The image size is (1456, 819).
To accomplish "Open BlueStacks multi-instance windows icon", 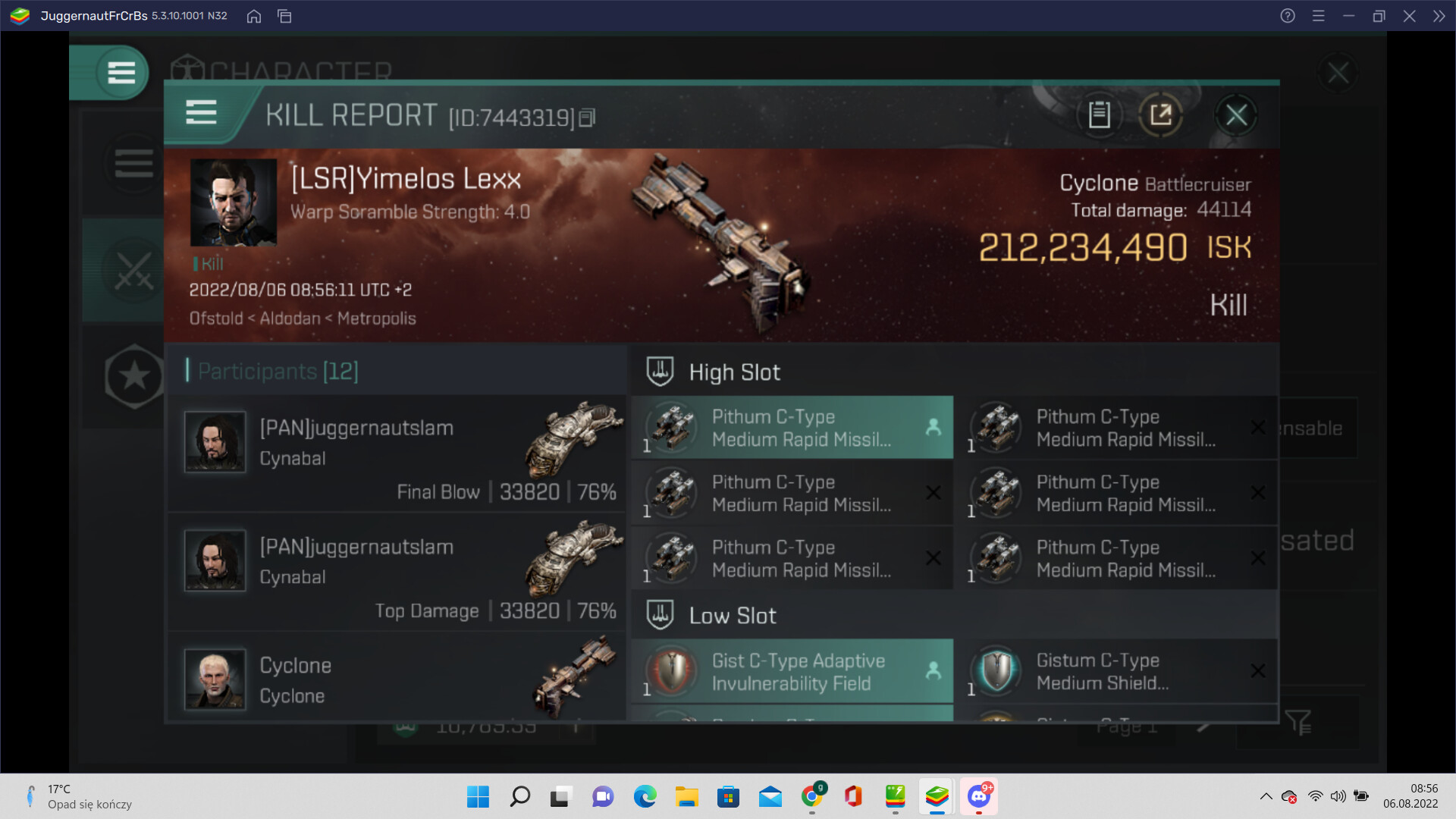I will click(x=284, y=16).
